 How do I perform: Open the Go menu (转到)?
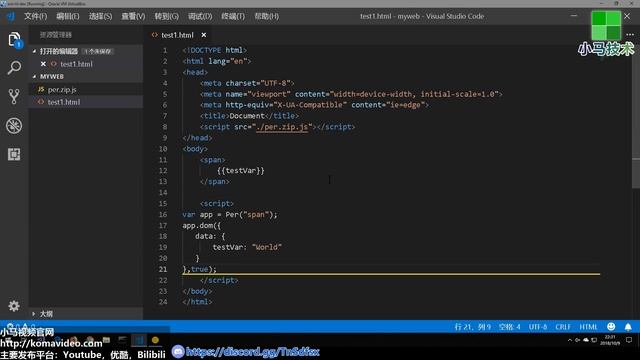[167, 16]
